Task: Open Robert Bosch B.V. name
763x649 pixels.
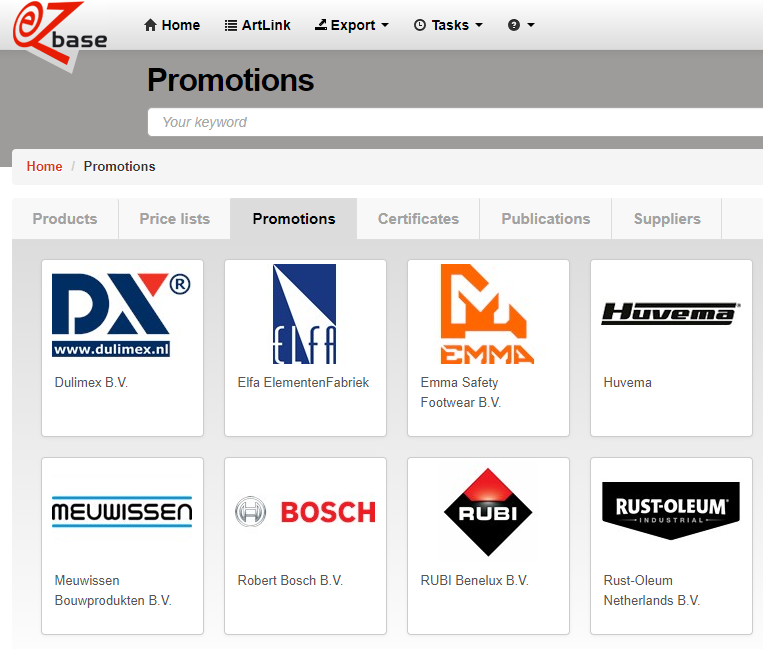Action: [290, 580]
